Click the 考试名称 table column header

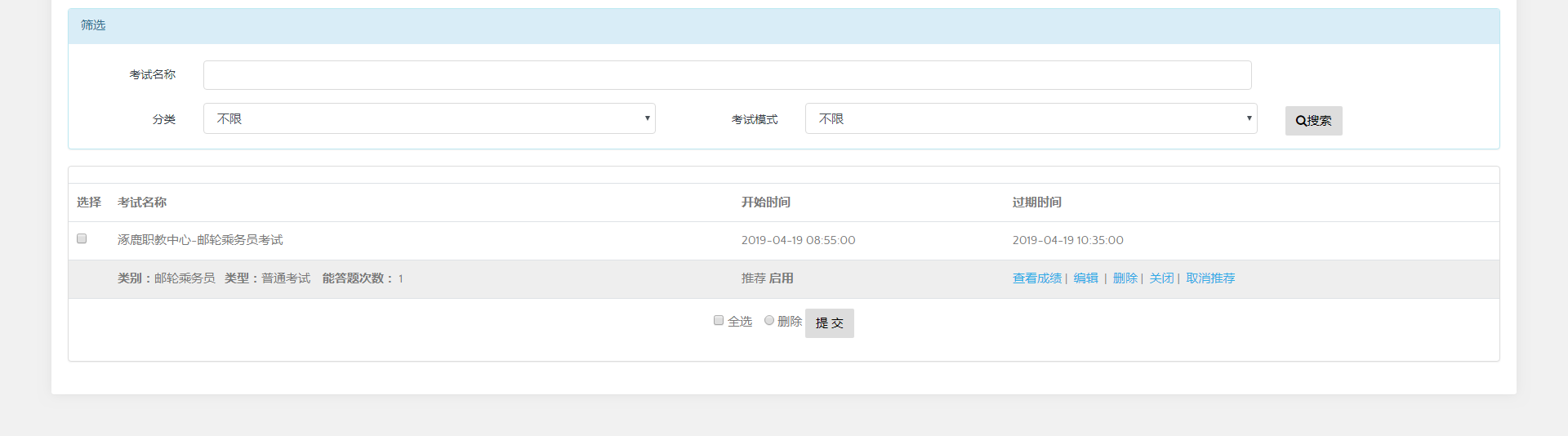click(x=142, y=202)
